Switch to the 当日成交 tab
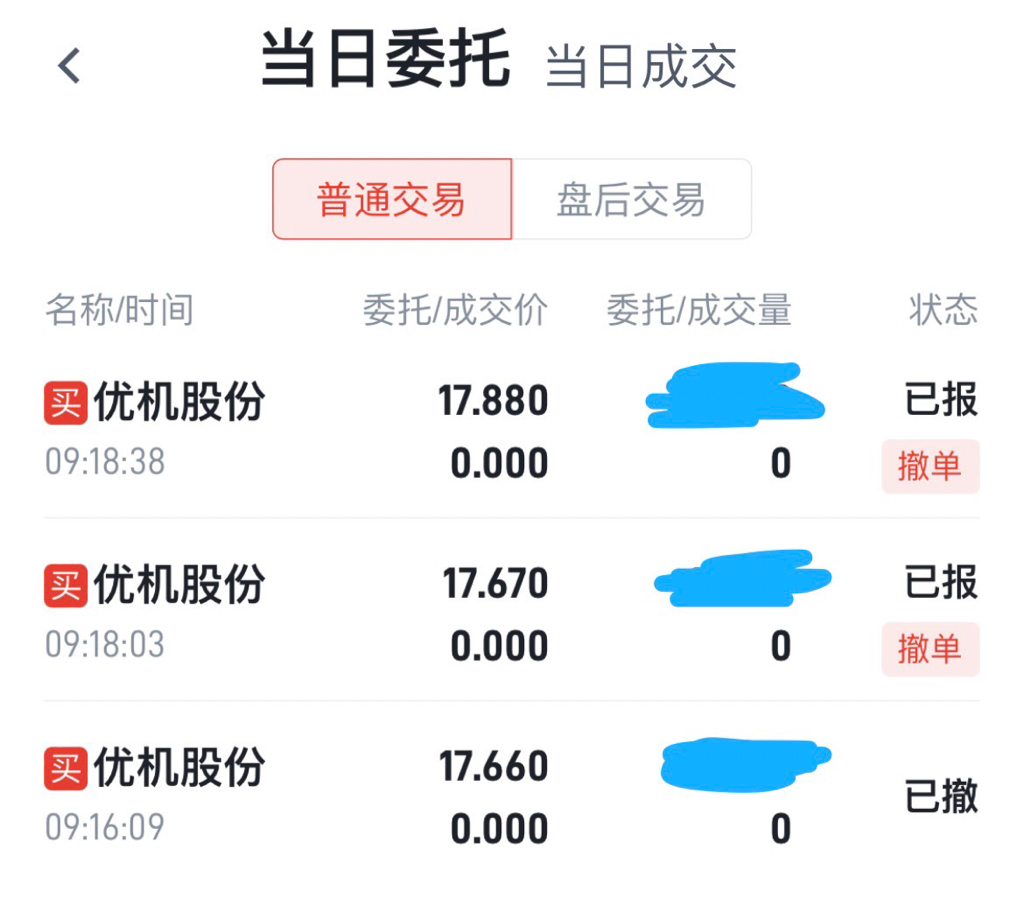 (x=641, y=66)
